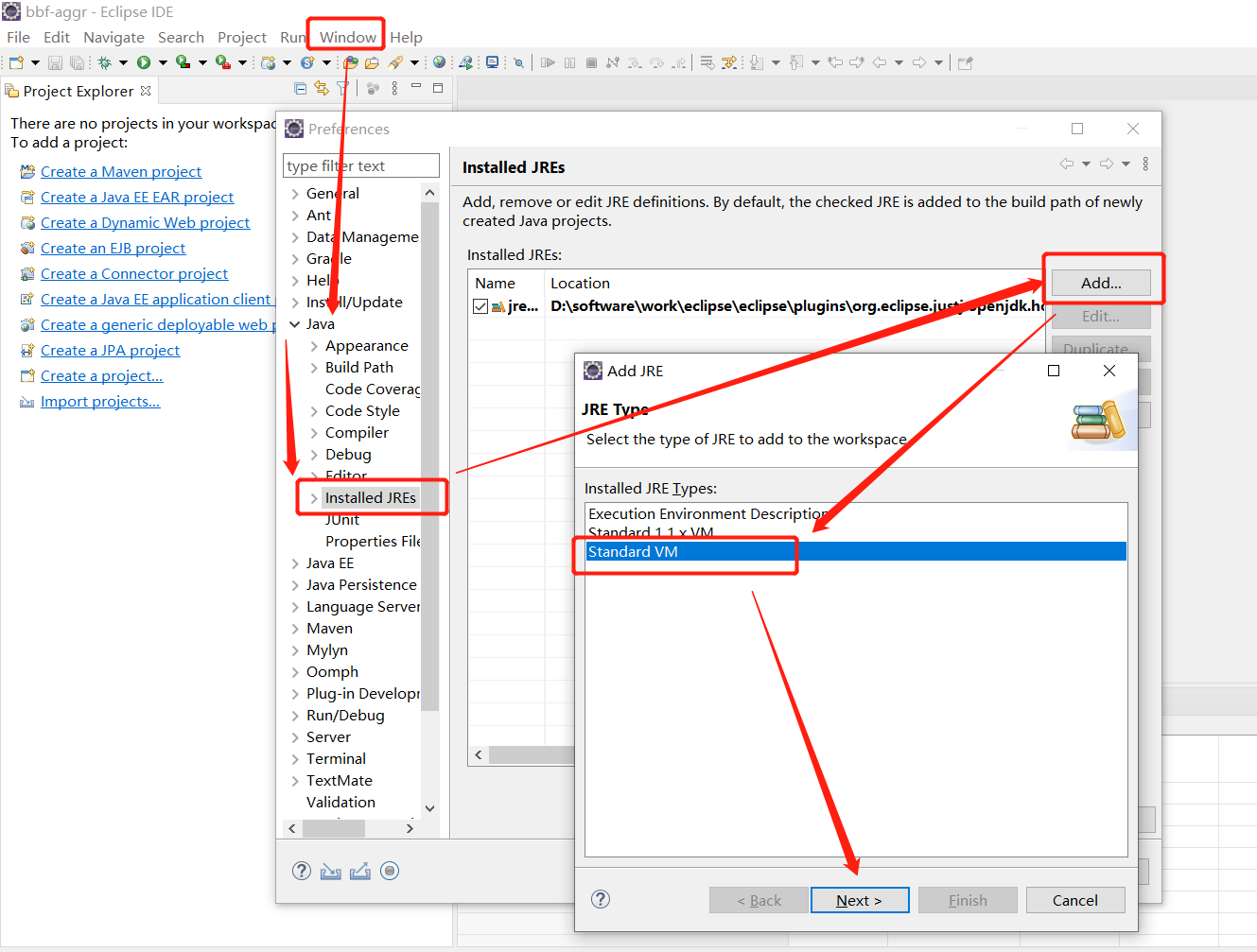1257x952 pixels.
Task: Click the Export preferences icon
Action: 360,871
